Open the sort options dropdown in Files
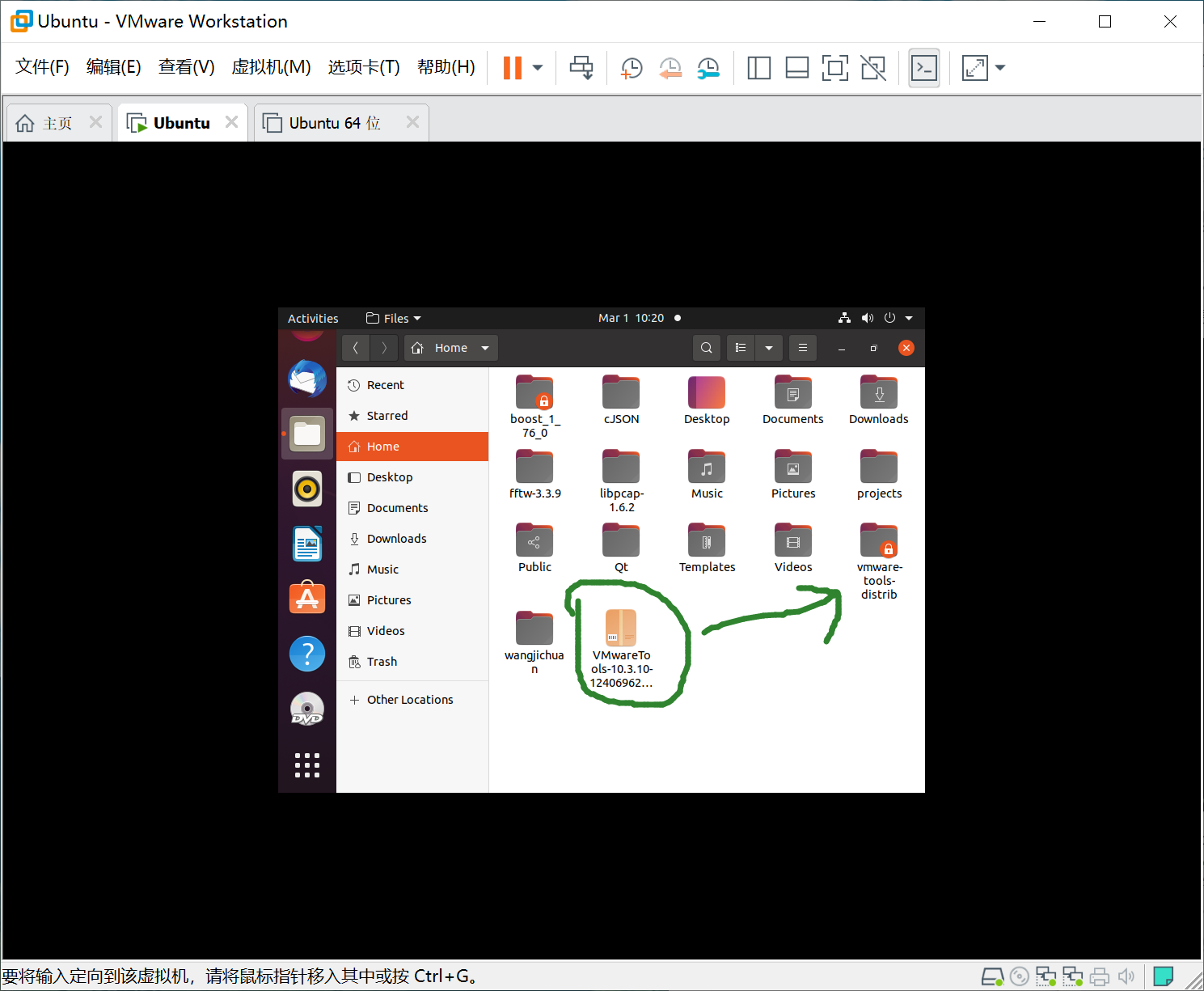This screenshot has height=991, width=1204. pyautogui.click(x=768, y=347)
